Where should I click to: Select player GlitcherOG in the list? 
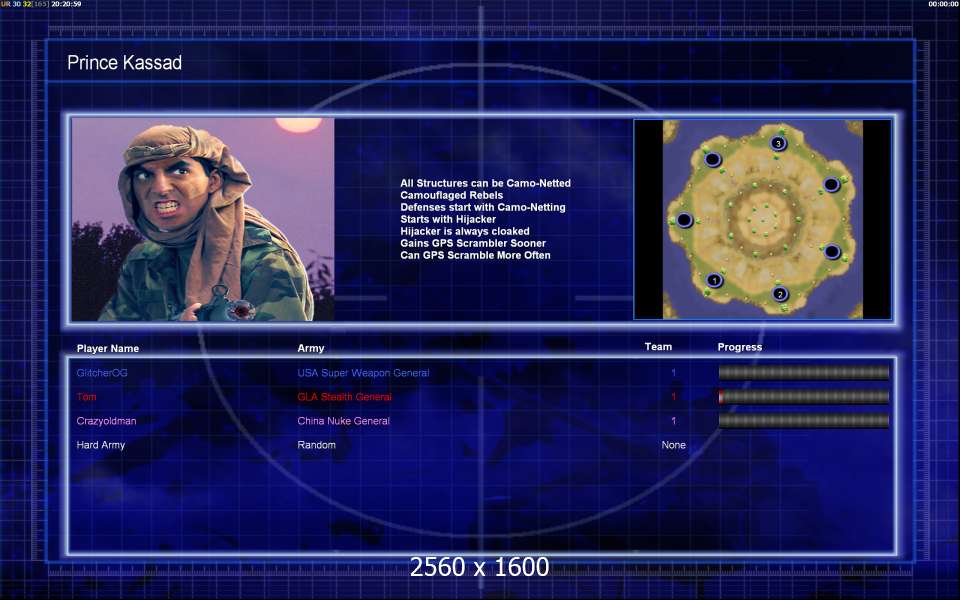click(x=102, y=373)
